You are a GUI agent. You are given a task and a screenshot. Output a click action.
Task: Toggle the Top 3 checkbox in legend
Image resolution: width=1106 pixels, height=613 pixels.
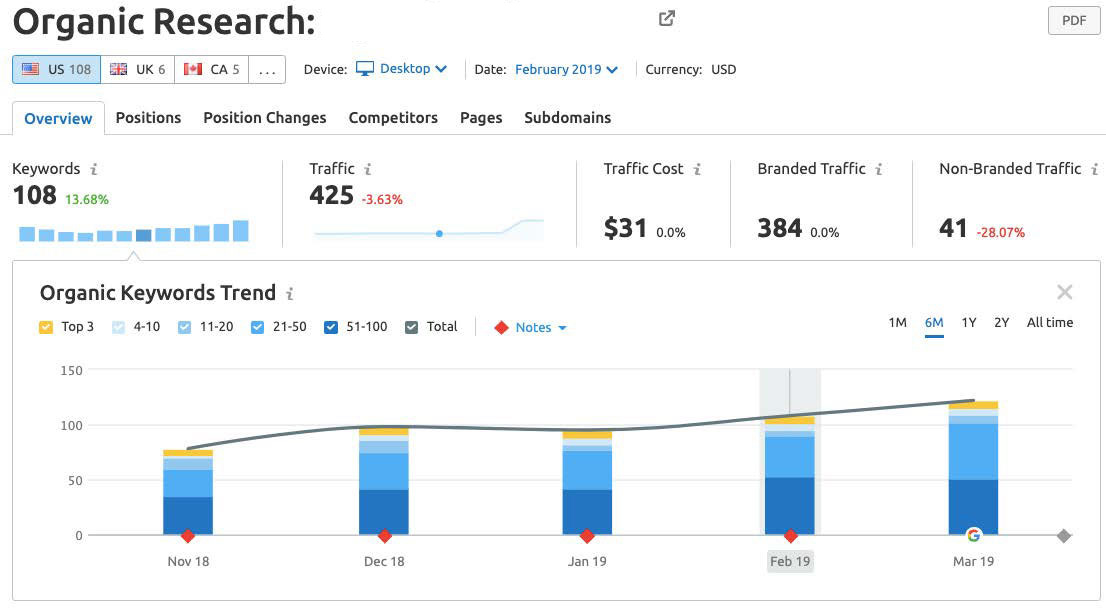pyautogui.click(x=46, y=327)
